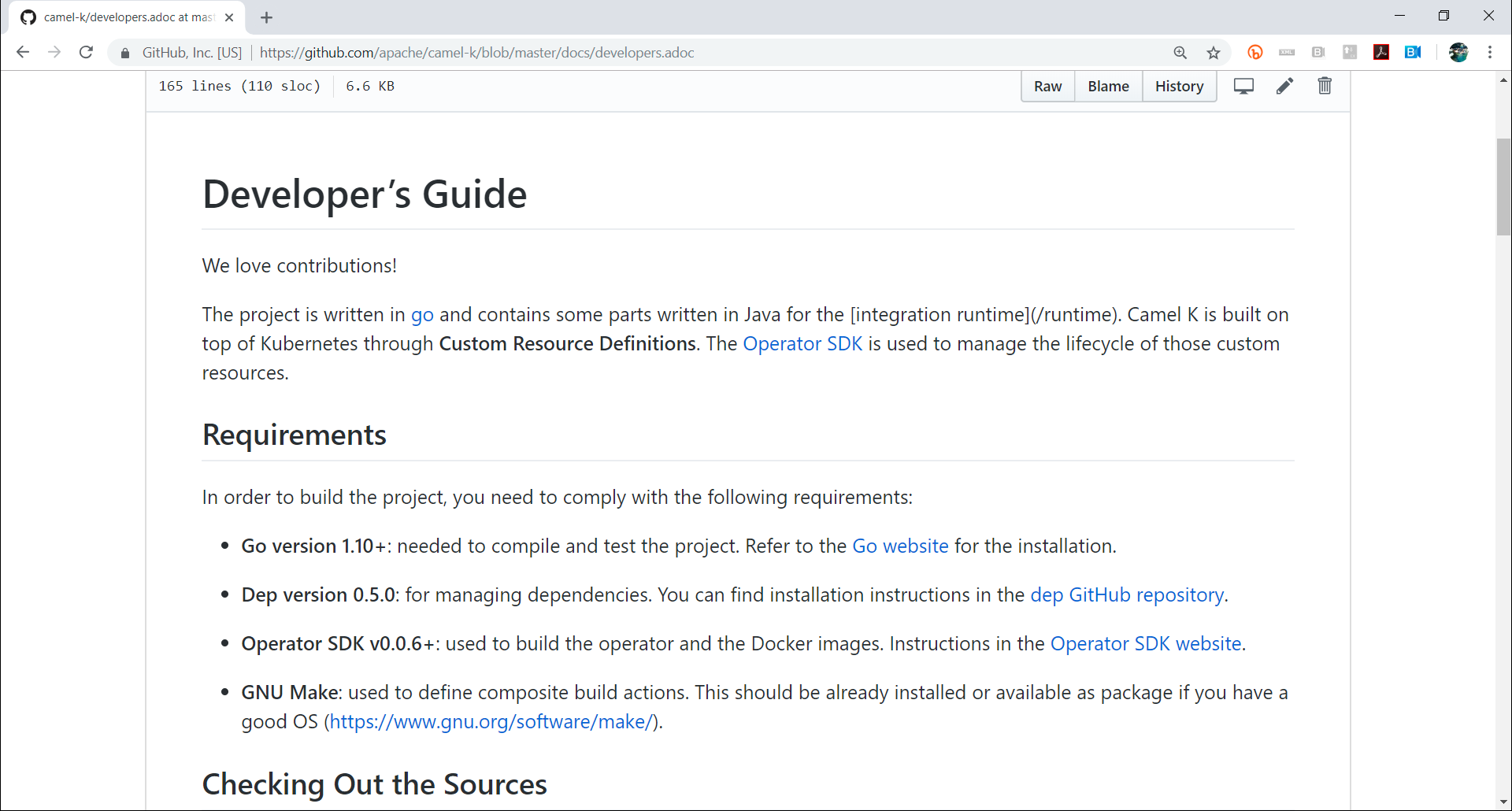
Task: Click the gray extension icon beside the orange one
Action: (1287, 52)
